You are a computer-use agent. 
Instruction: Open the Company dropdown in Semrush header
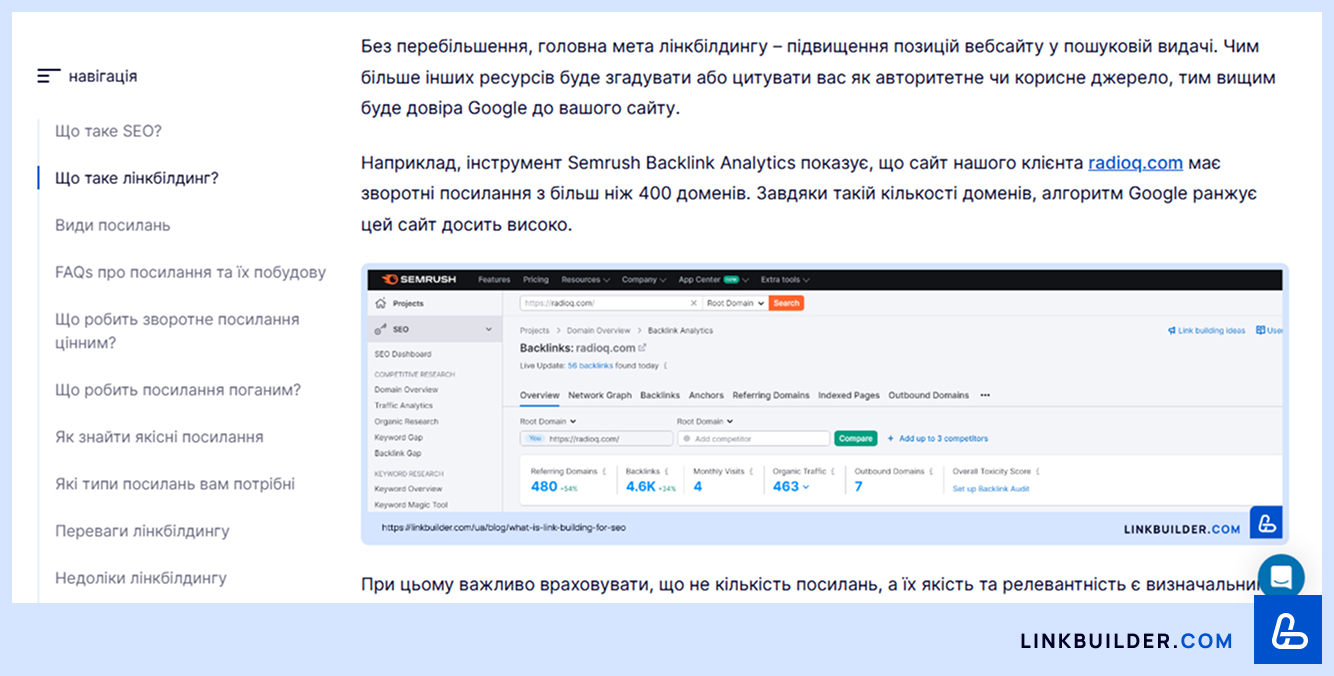pyautogui.click(x=643, y=280)
